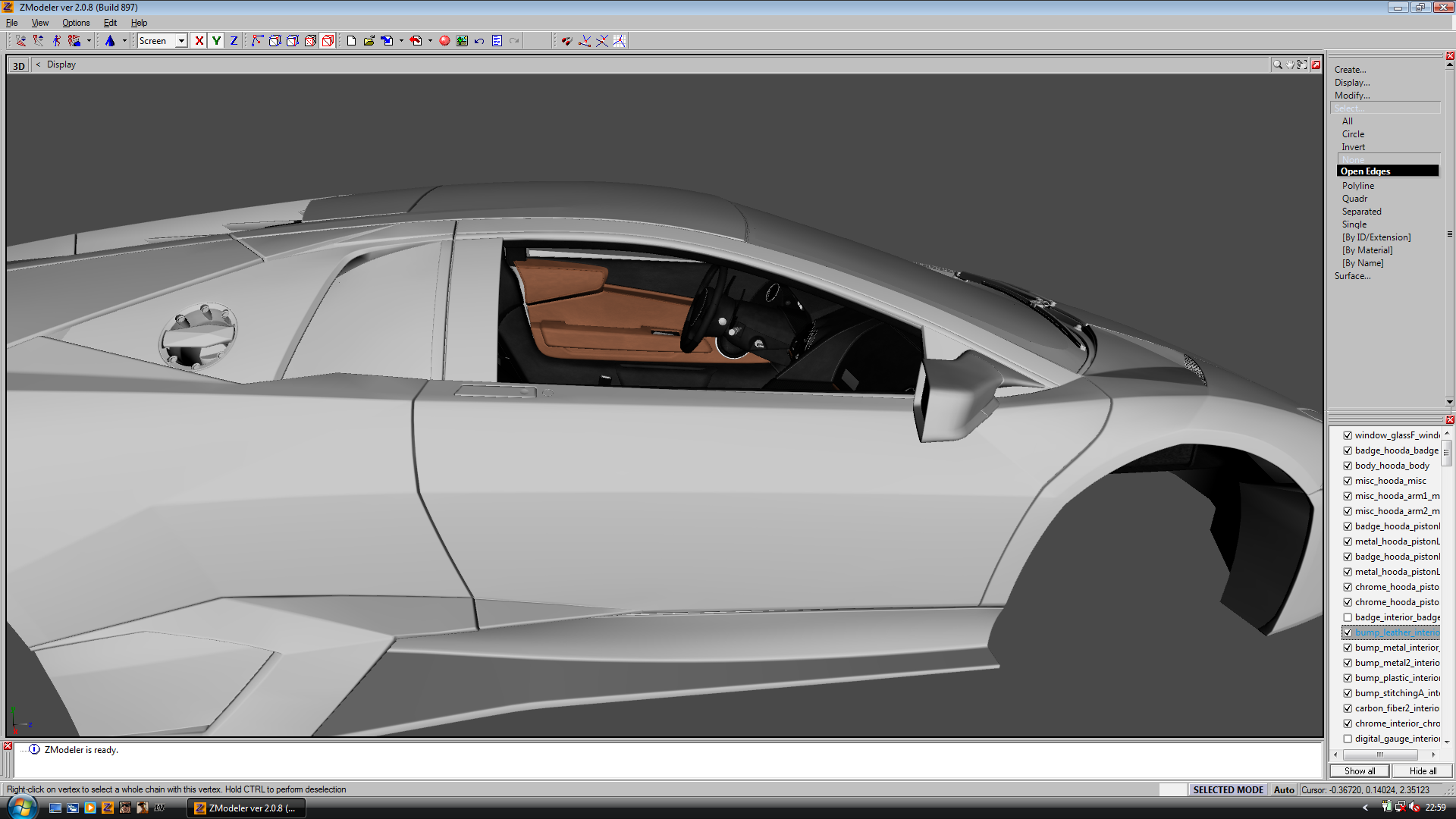Switch to the Display tab above the viewport

point(61,64)
